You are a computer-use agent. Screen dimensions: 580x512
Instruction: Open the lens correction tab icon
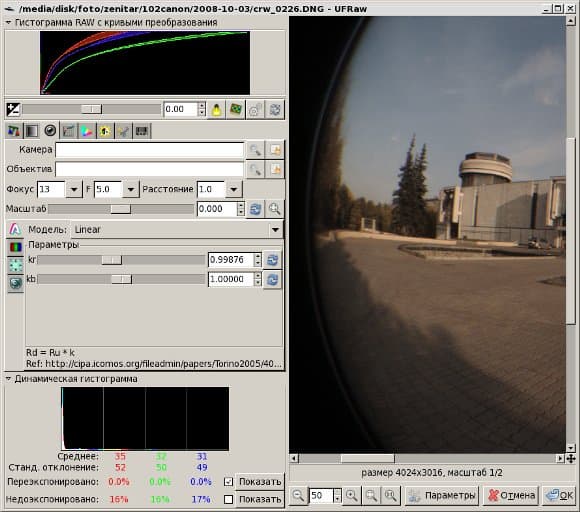pos(50,130)
